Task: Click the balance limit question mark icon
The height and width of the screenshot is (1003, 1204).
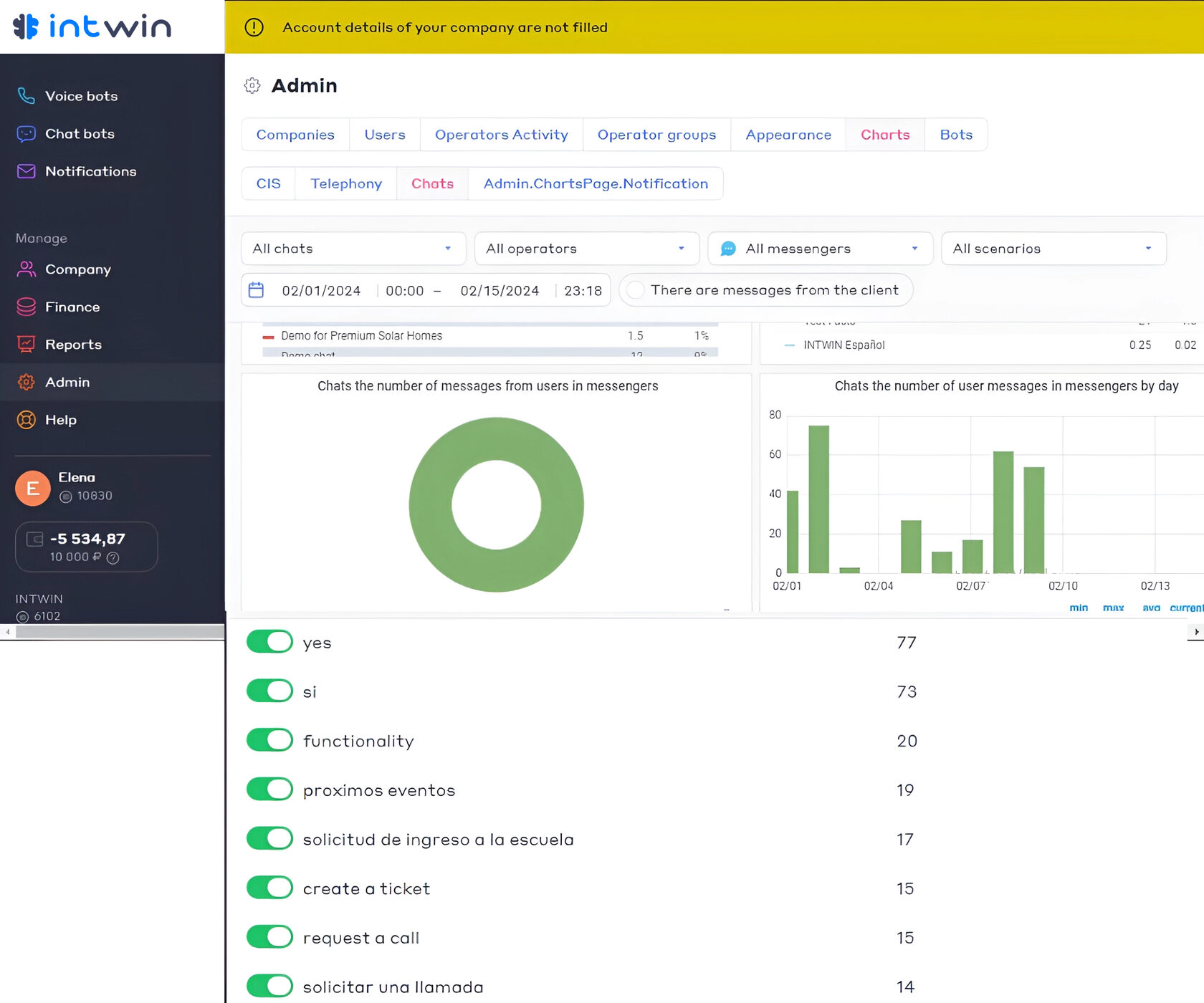Action: click(113, 557)
